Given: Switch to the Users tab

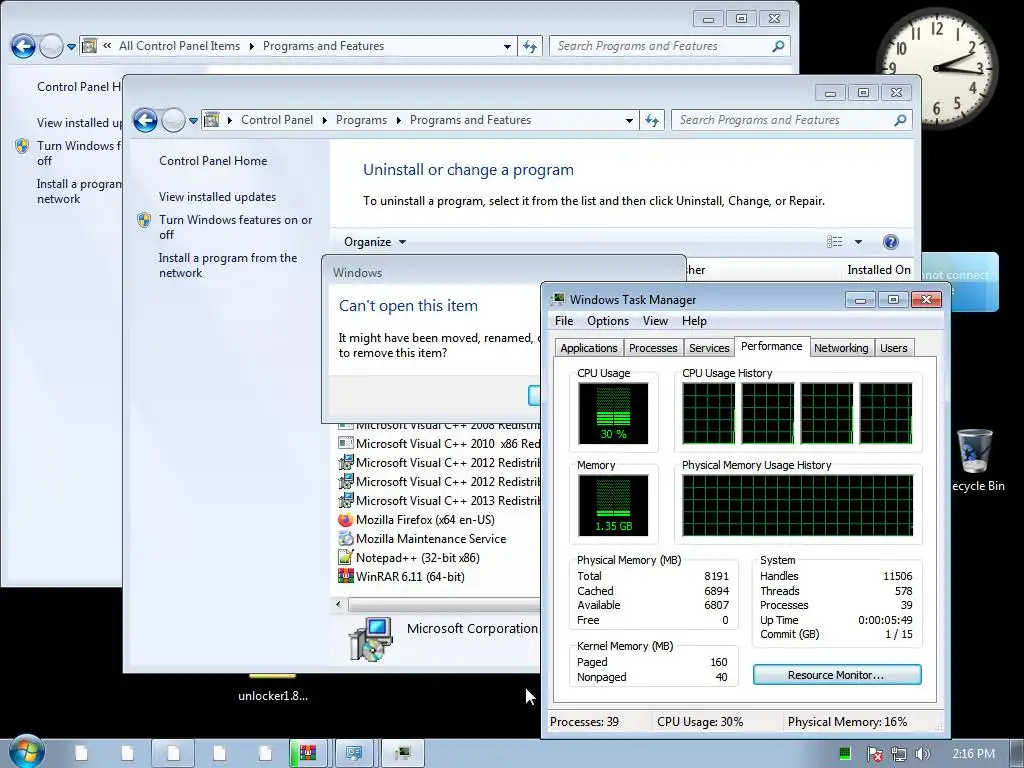Looking at the screenshot, I should point(893,348).
